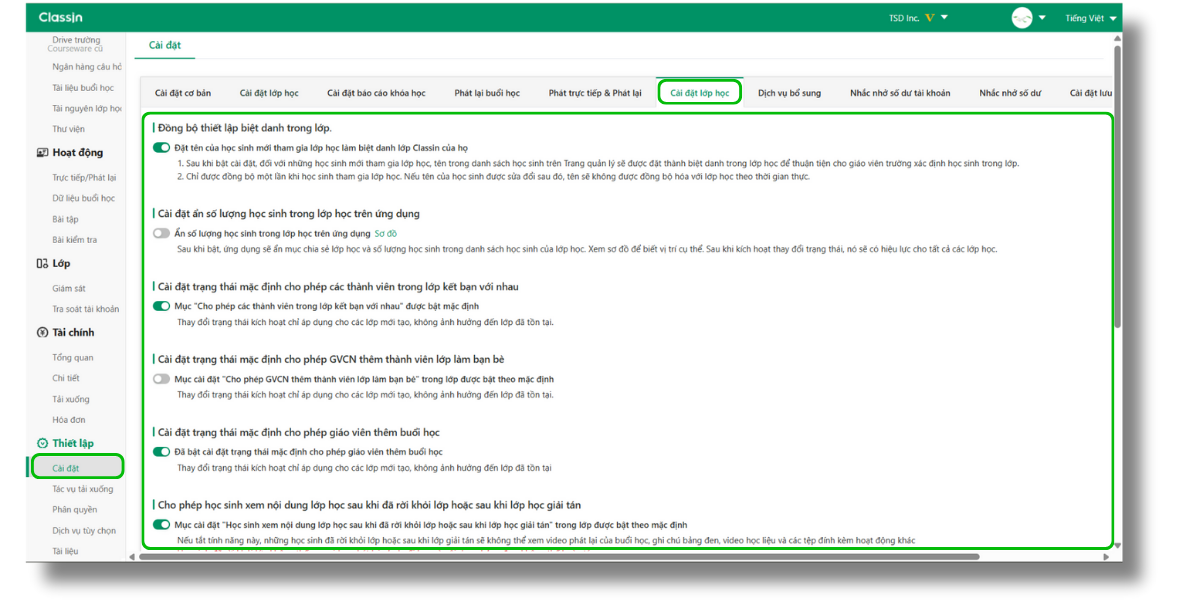Click the vertical page scrollbar
The height and width of the screenshot is (606, 1187).
point(1117,200)
